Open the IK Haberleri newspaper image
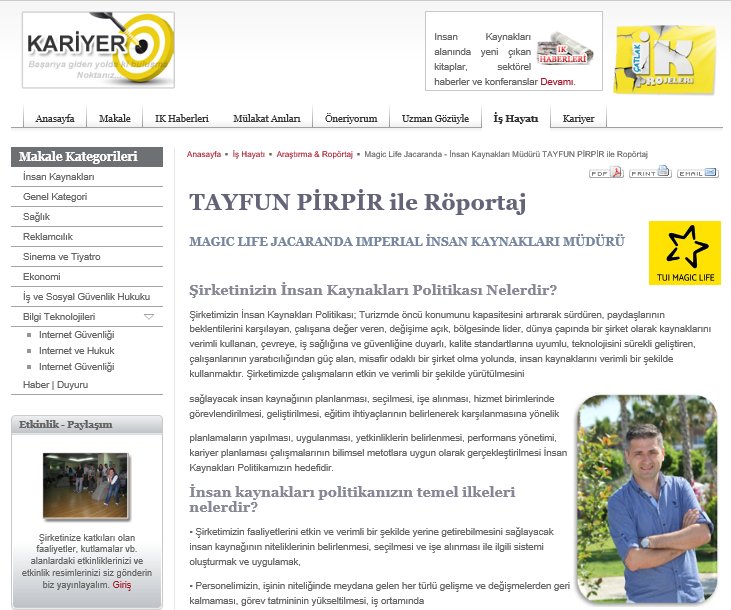 click(x=565, y=49)
